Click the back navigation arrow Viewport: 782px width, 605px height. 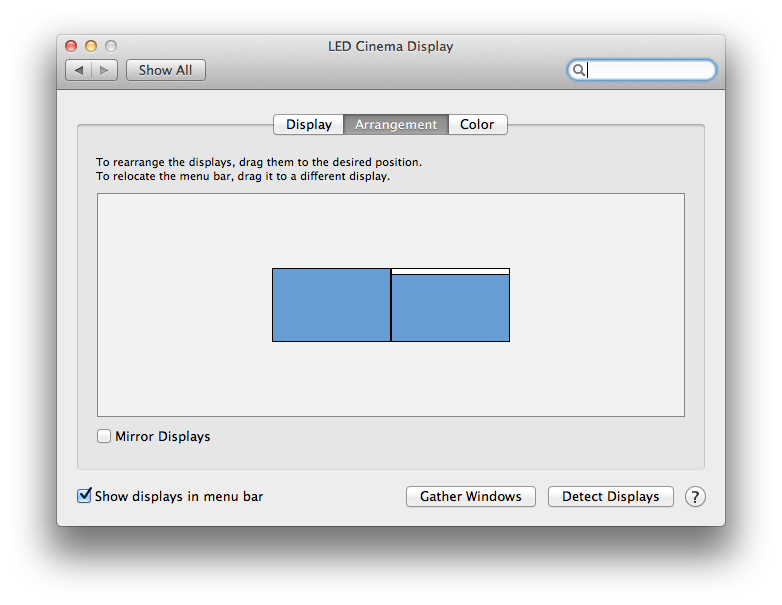click(x=79, y=70)
